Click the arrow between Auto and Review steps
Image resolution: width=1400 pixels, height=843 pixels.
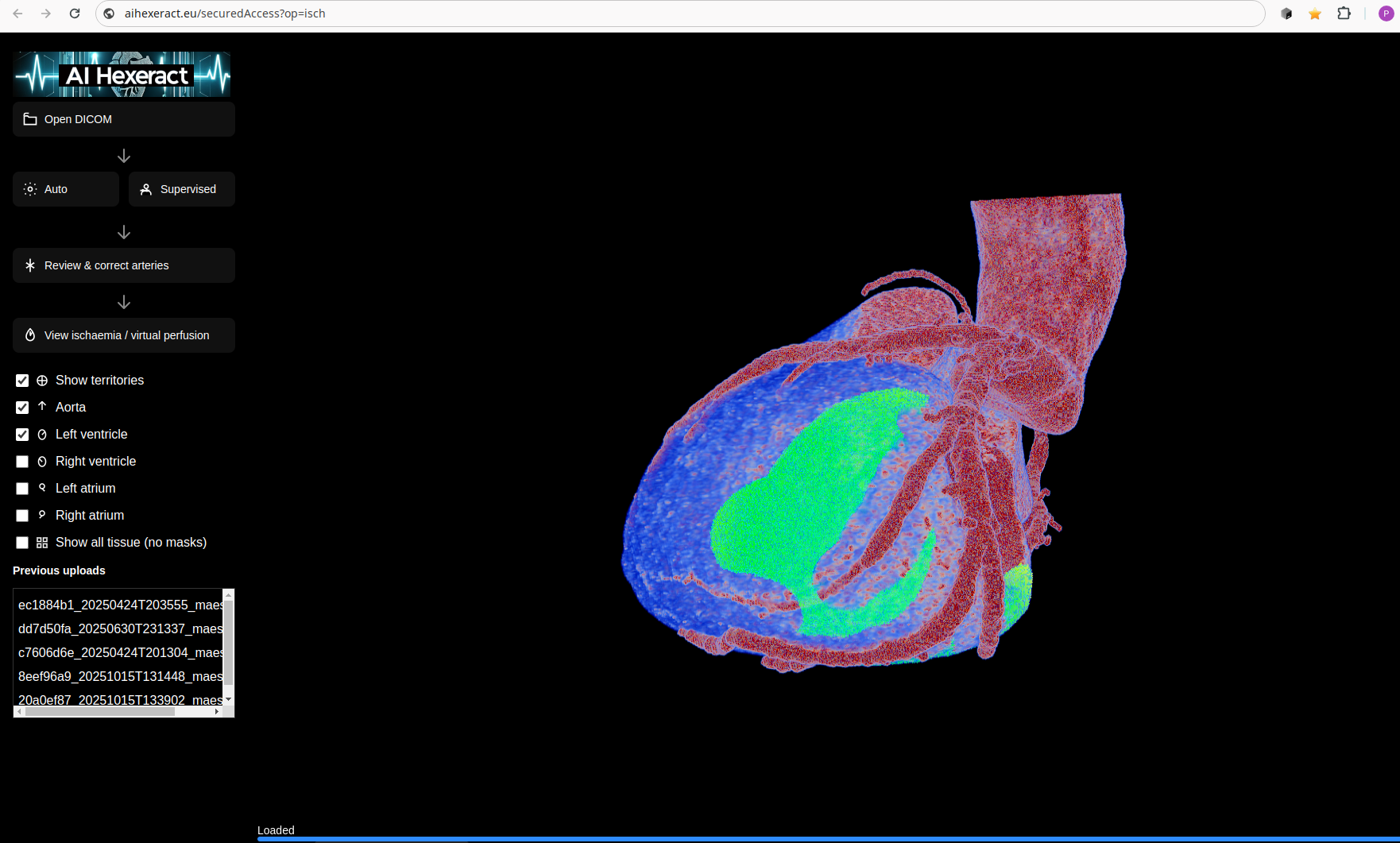point(124,232)
